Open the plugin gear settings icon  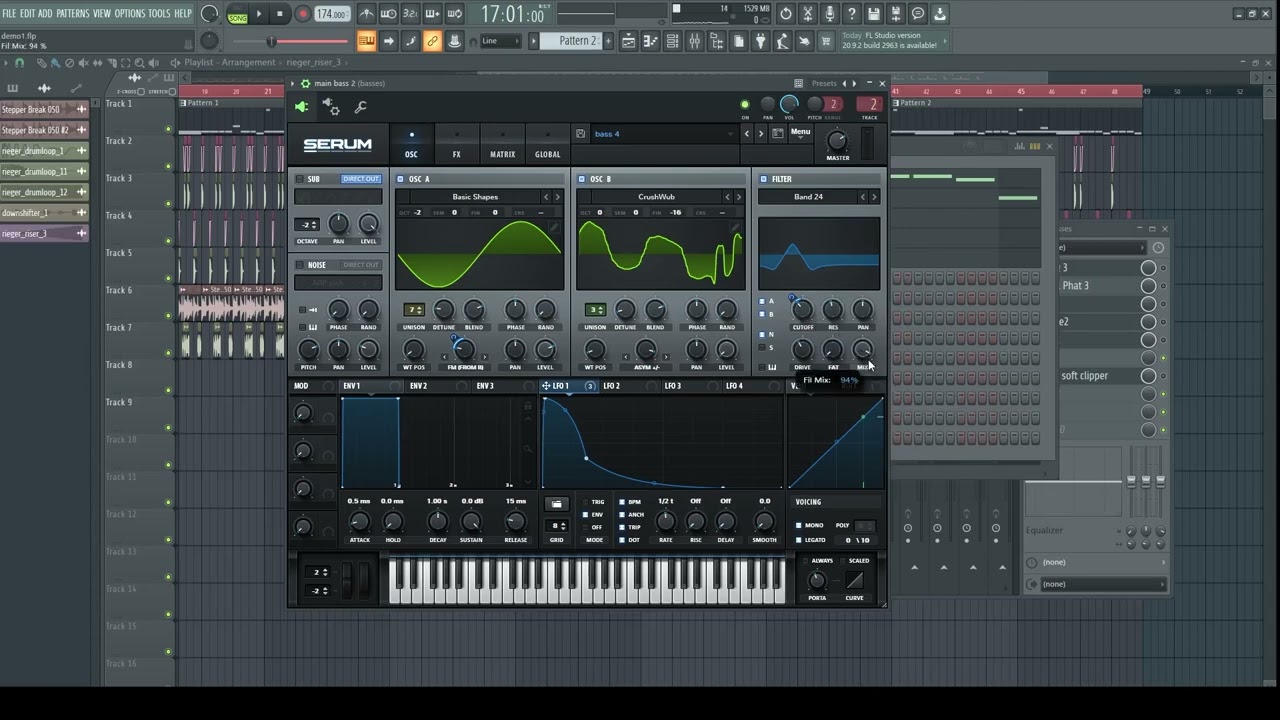pos(331,107)
